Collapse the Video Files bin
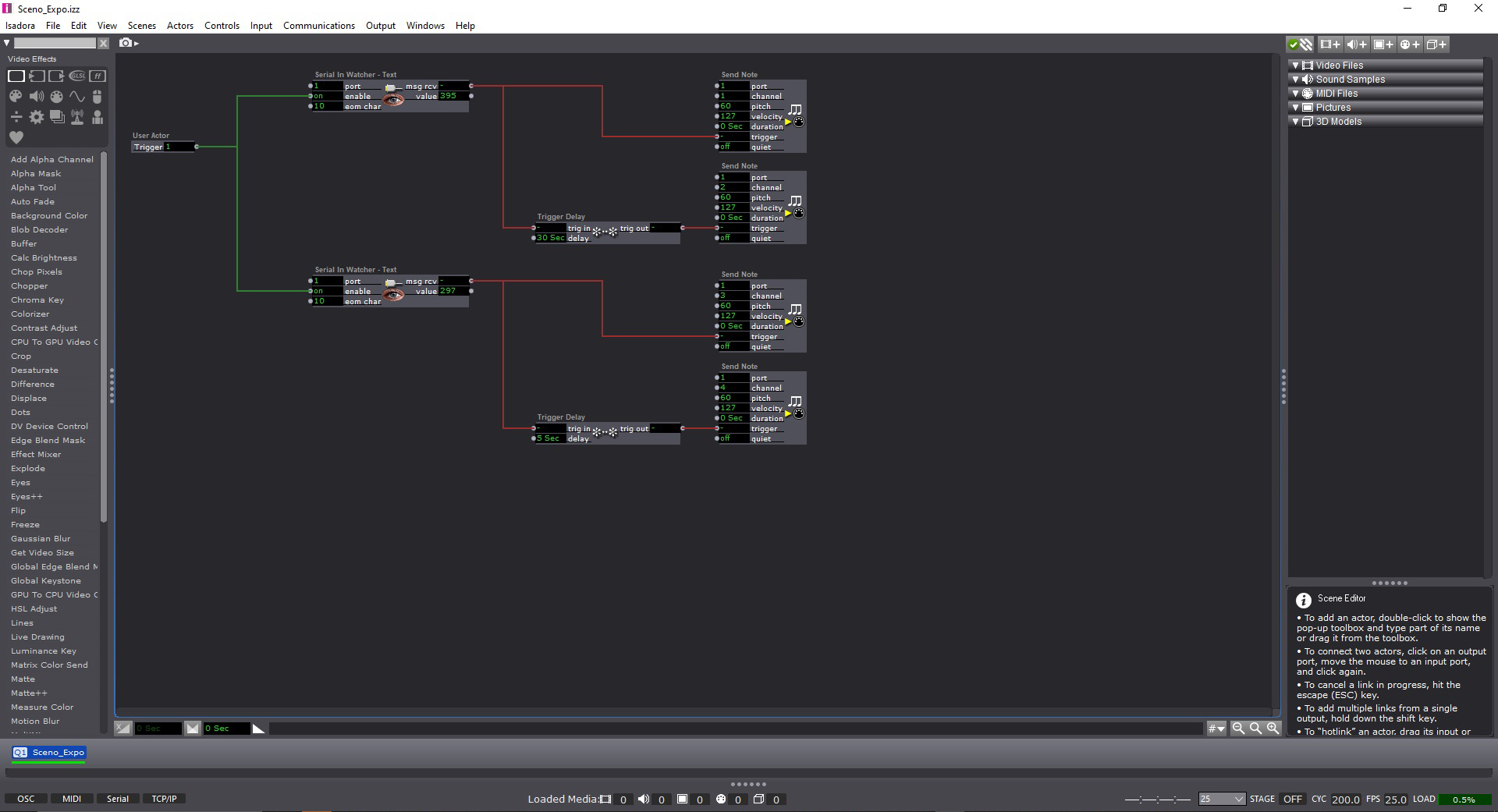Image resolution: width=1498 pixels, height=812 pixels. coord(1296,66)
